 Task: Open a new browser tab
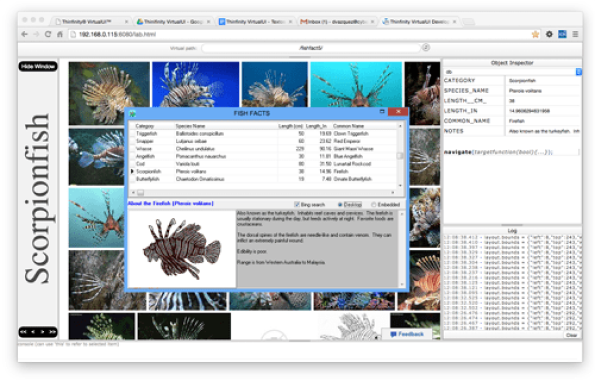pos(469,22)
